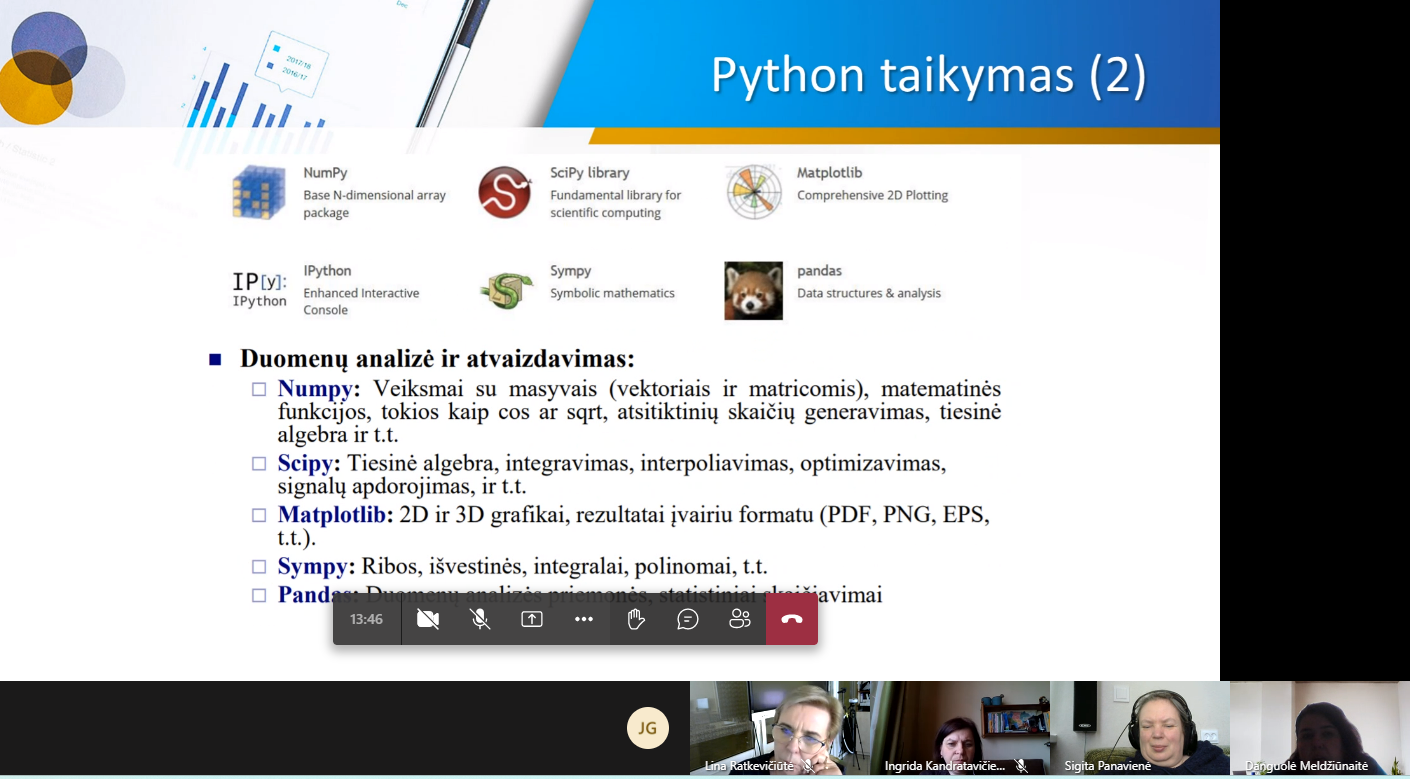Click the muted mic icon beside Ingrida Kandratavičienė
Image resolution: width=1410 pixels, height=779 pixels.
[1020, 766]
